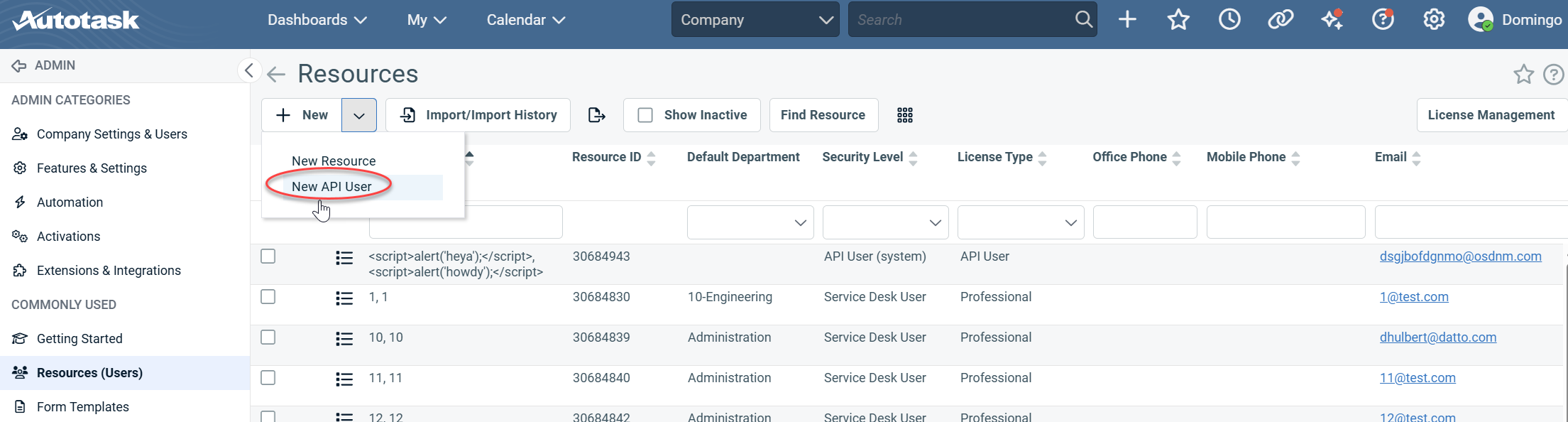
Task: Open the AI sparkle icon in header
Action: click(1332, 20)
